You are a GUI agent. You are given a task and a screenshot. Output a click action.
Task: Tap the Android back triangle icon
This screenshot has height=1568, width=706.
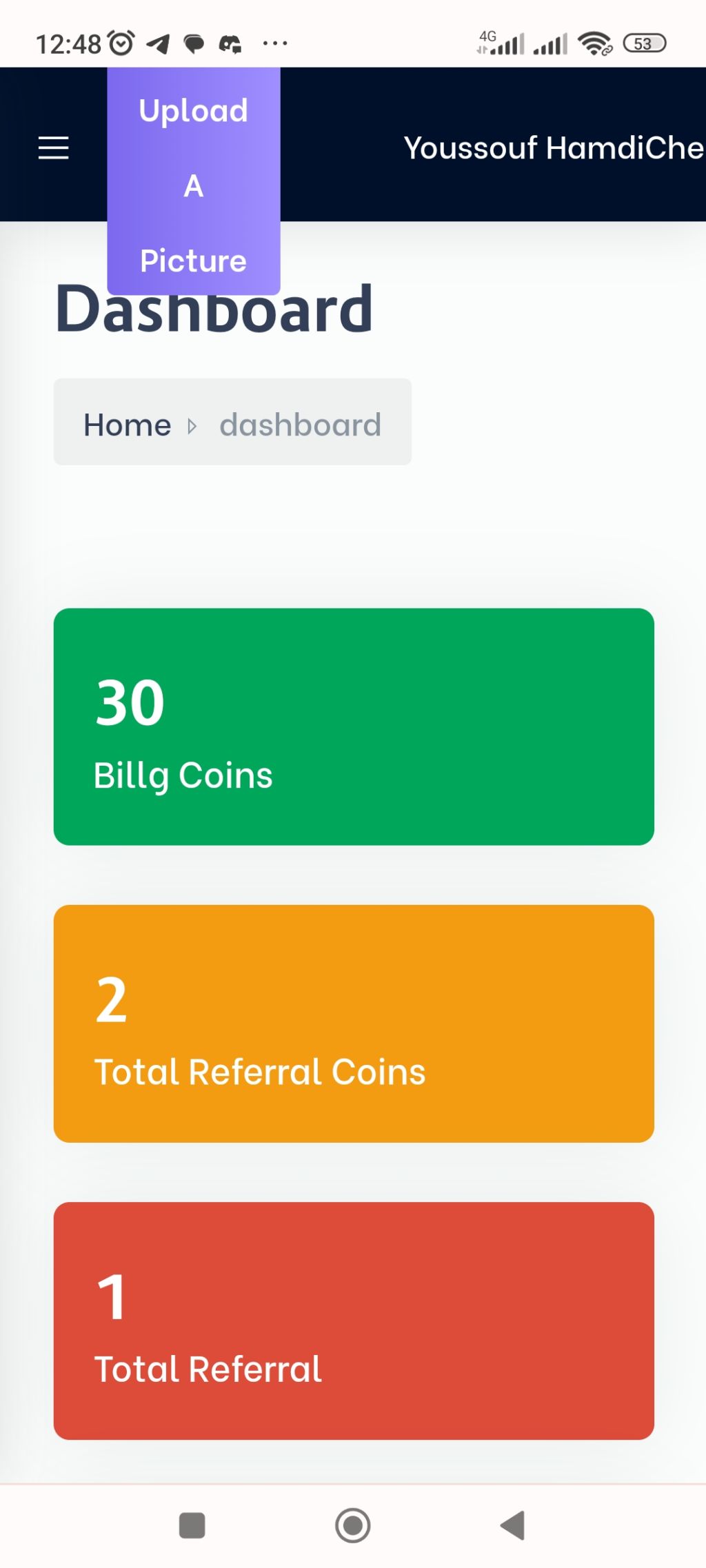coord(513,1525)
